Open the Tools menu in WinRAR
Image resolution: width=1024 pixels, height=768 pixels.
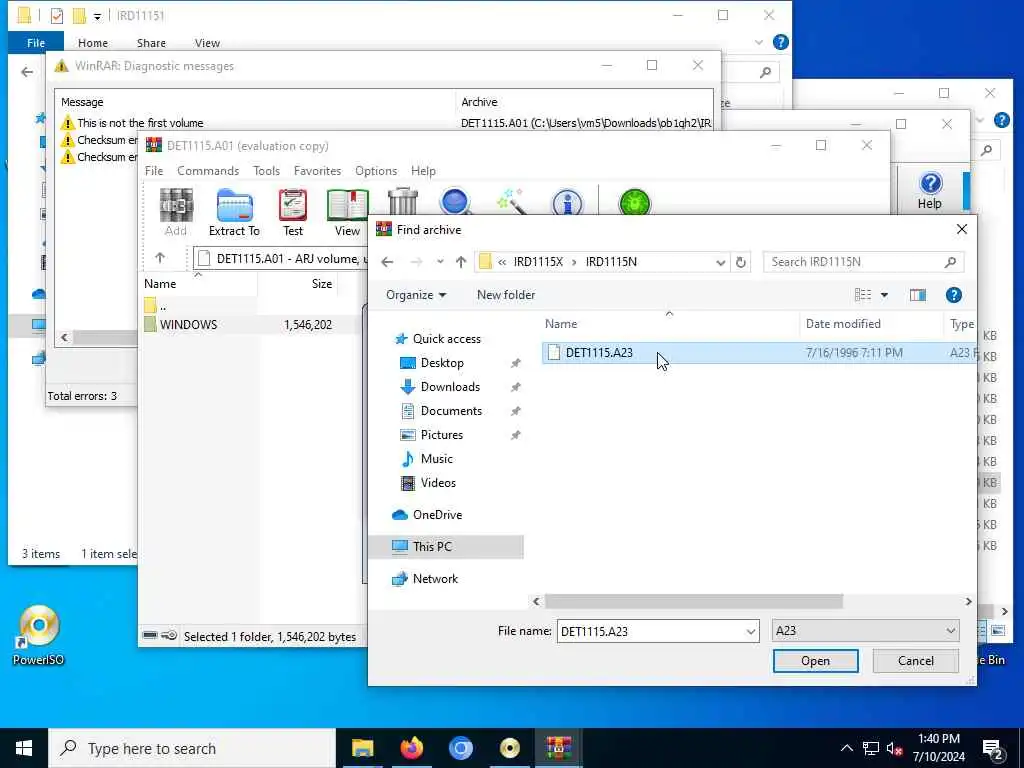tap(266, 171)
